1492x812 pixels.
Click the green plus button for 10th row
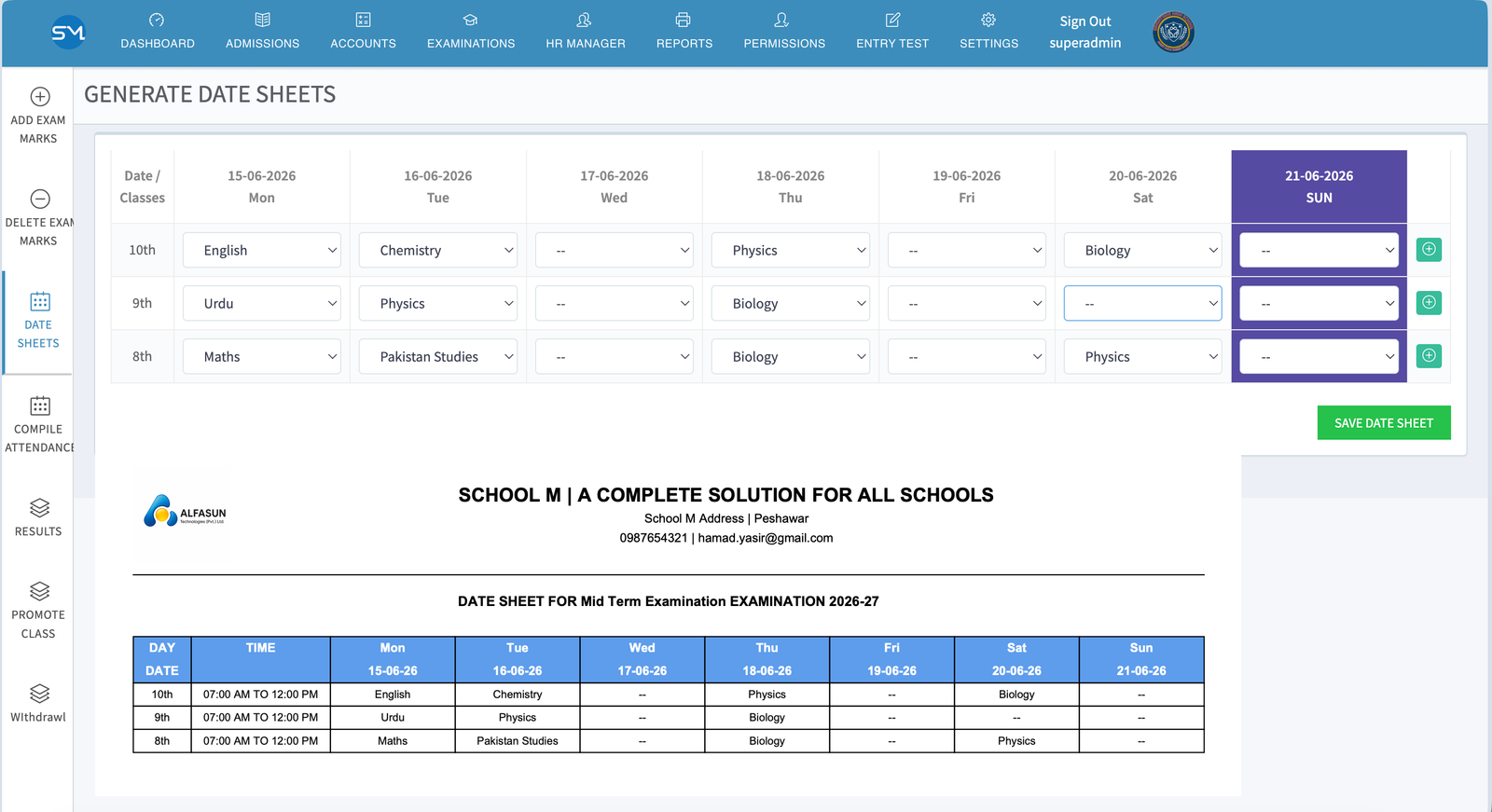[x=1429, y=250]
